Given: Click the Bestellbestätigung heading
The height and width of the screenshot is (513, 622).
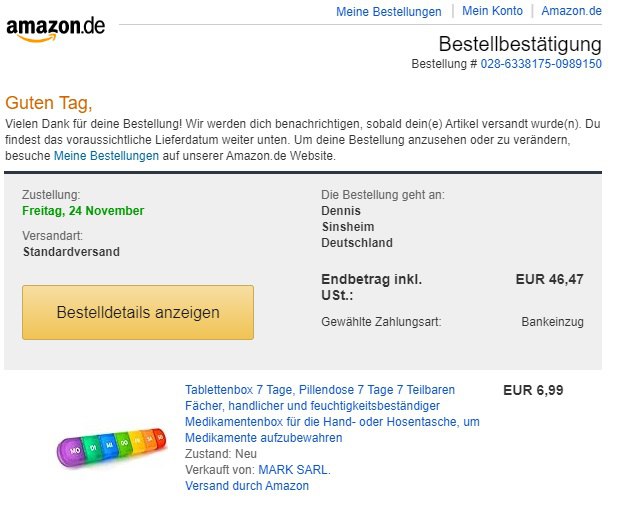Looking at the screenshot, I should pyautogui.click(x=520, y=44).
